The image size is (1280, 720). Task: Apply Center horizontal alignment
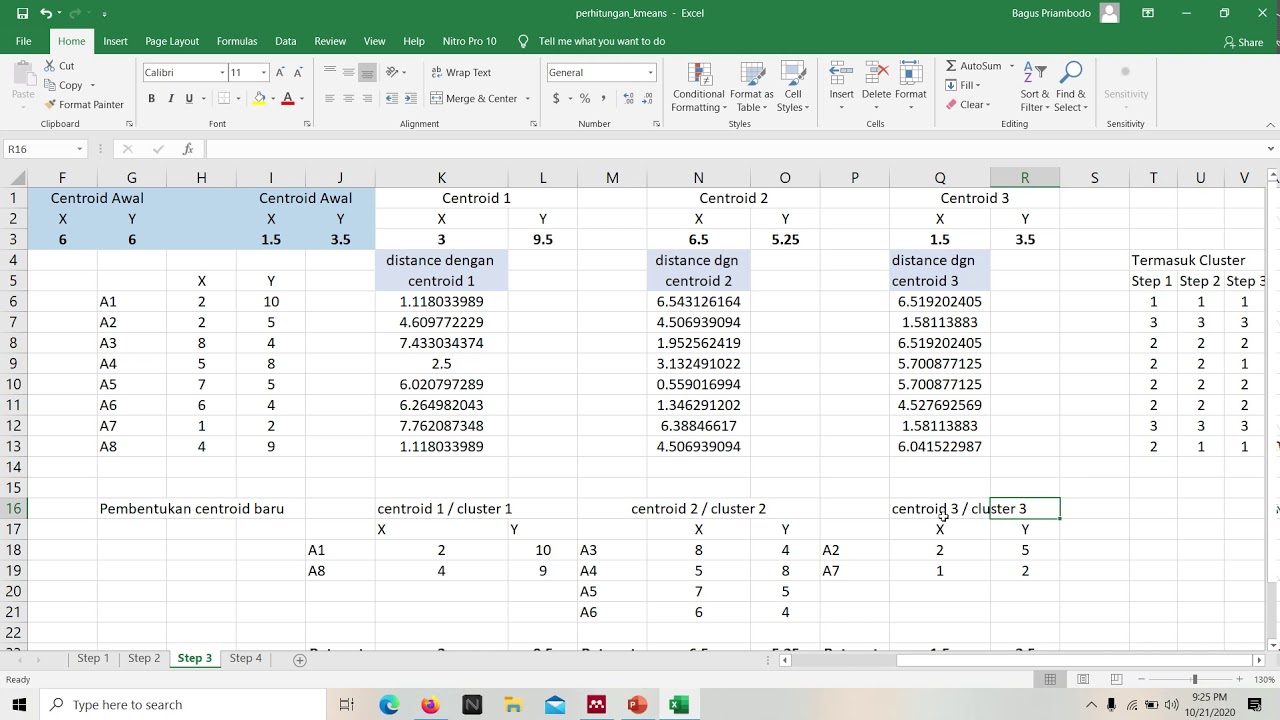(348, 98)
